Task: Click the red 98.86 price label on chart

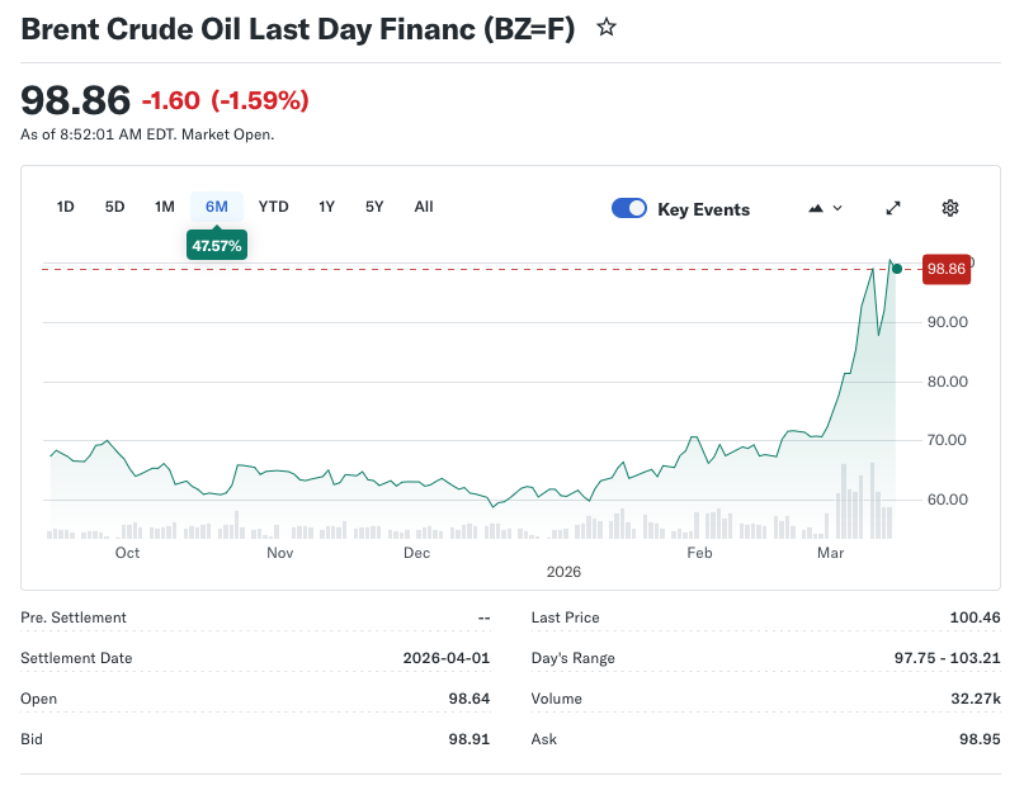Action: tap(946, 268)
